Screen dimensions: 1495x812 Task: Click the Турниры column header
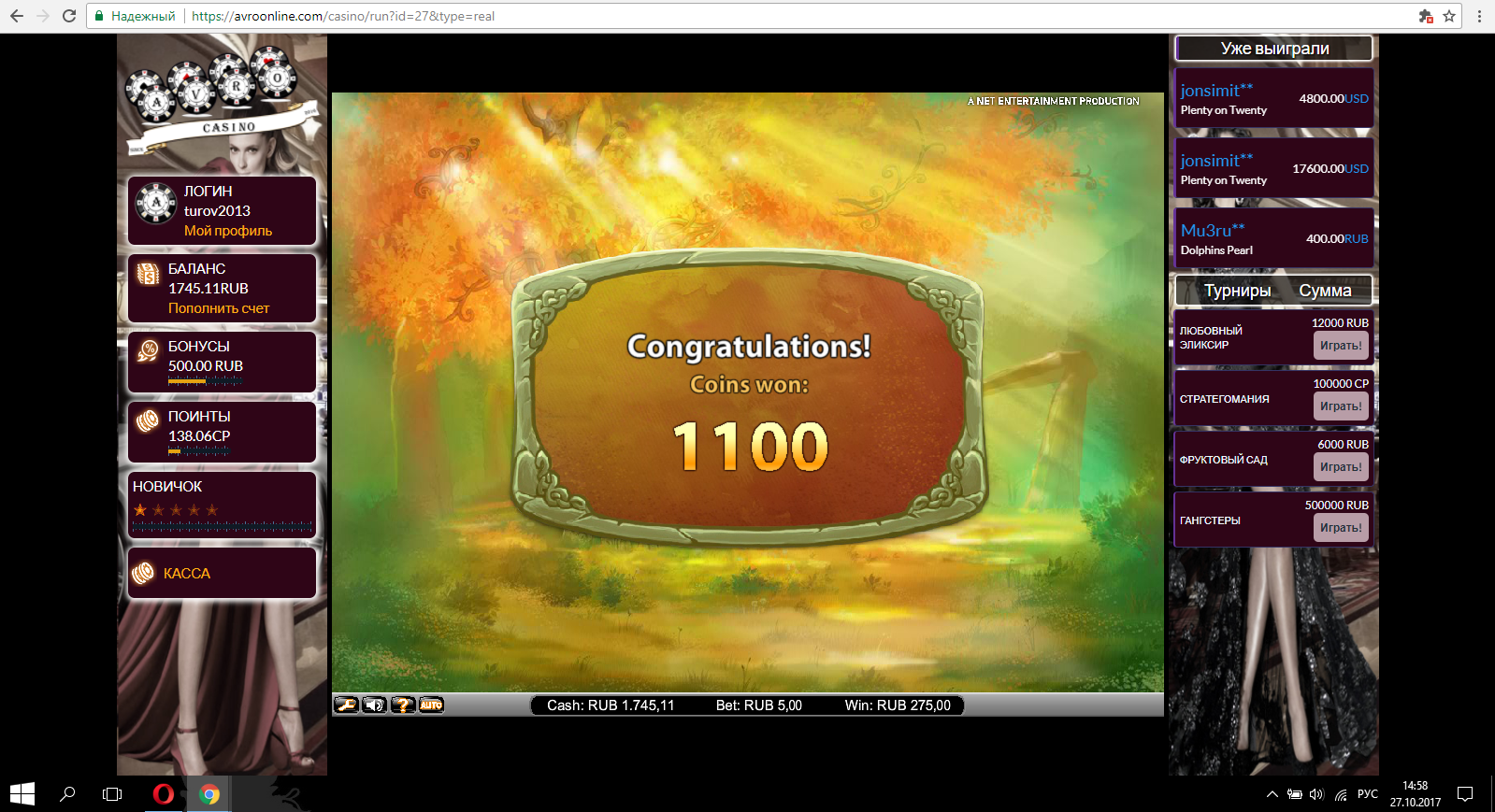pos(1237,291)
